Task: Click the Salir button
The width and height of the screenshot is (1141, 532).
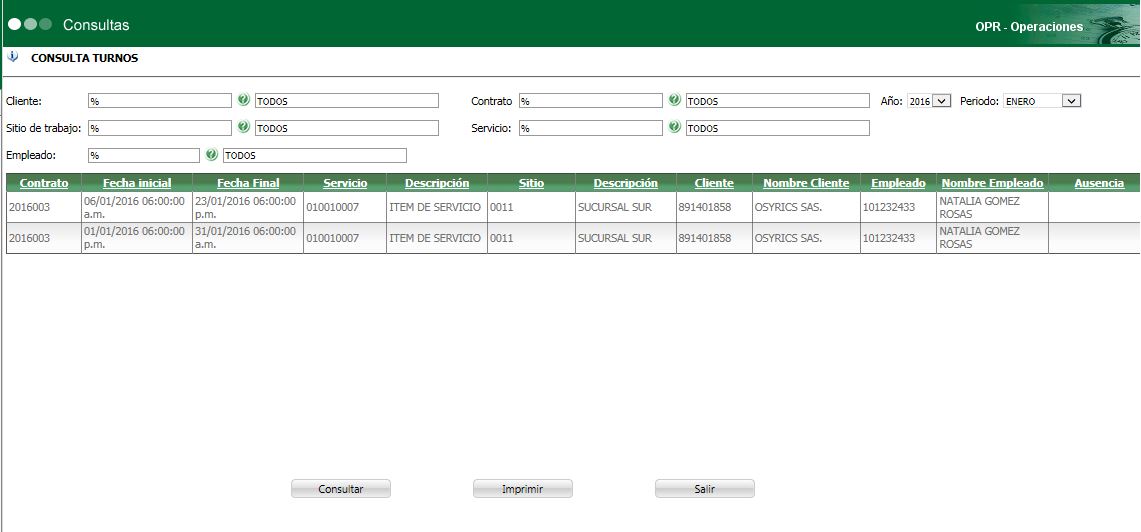Action: (704, 489)
